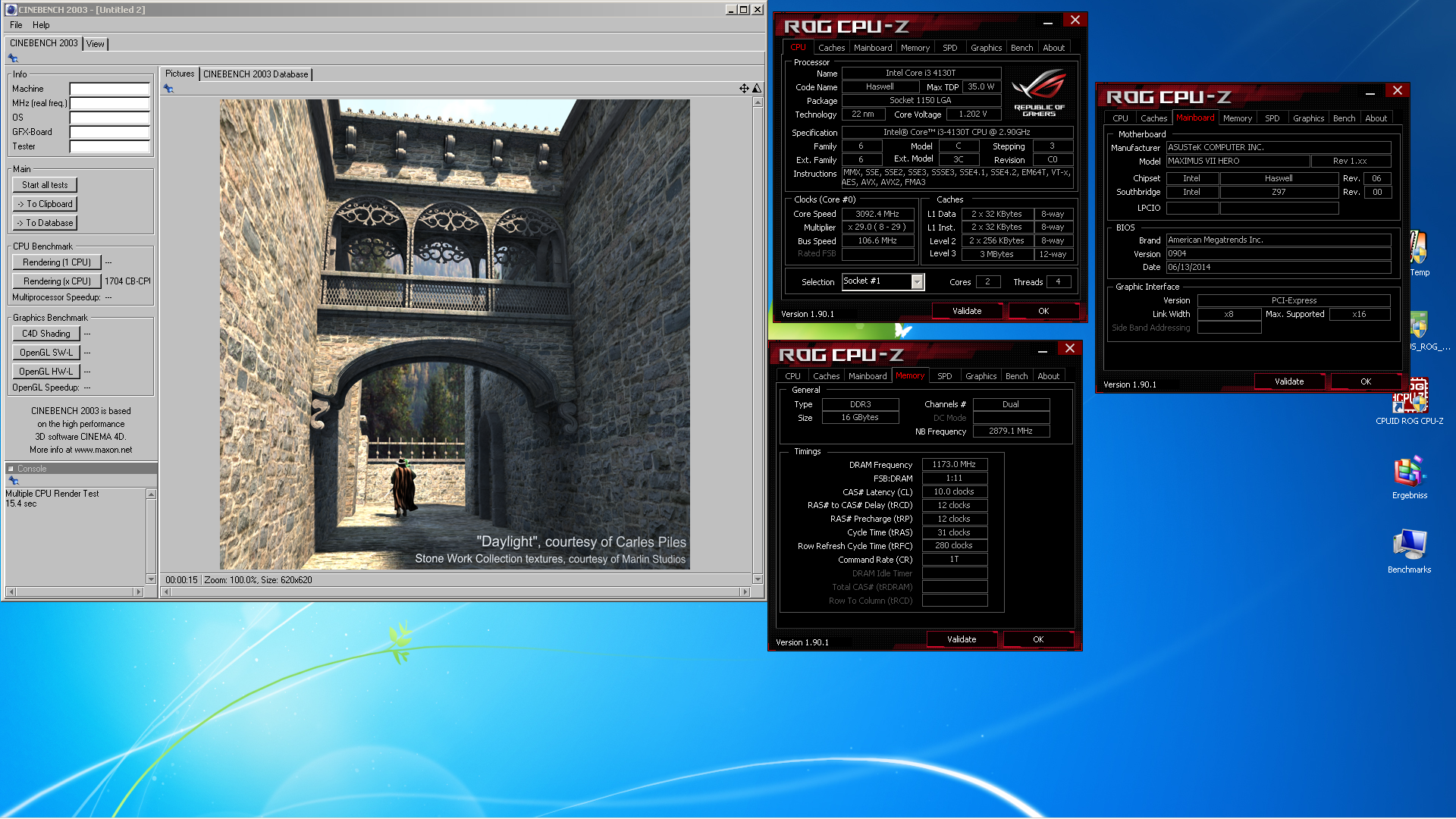
Task: Click '1704 CB-CPU' result value
Action: [x=127, y=281]
